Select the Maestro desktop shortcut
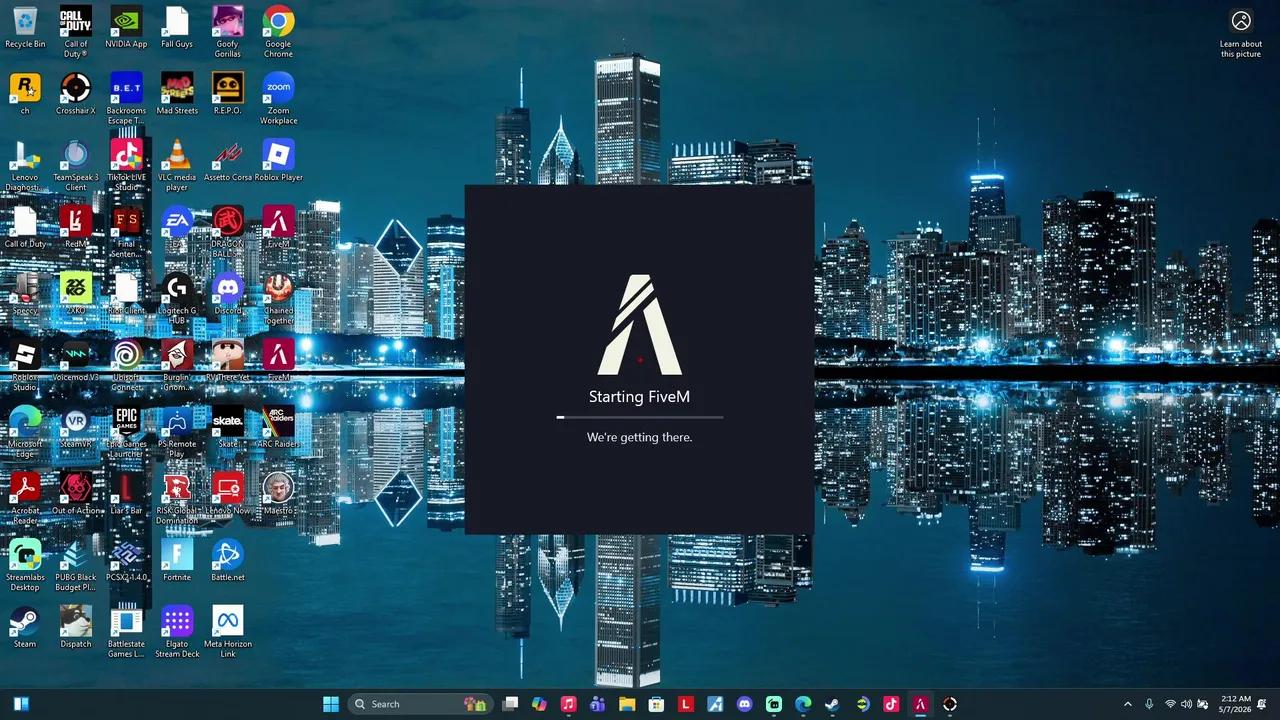1280x720 pixels. pyautogui.click(x=278, y=494)
